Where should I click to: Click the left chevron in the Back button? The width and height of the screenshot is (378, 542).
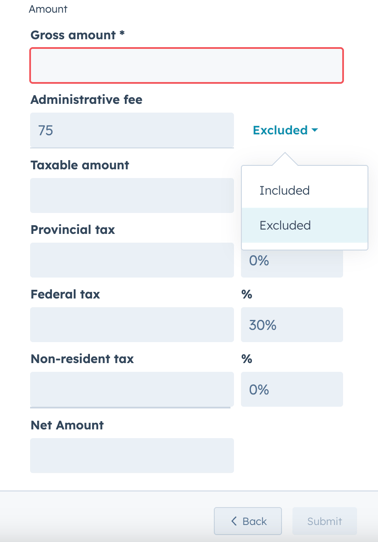pyautogui.click(x=234, y=521)
